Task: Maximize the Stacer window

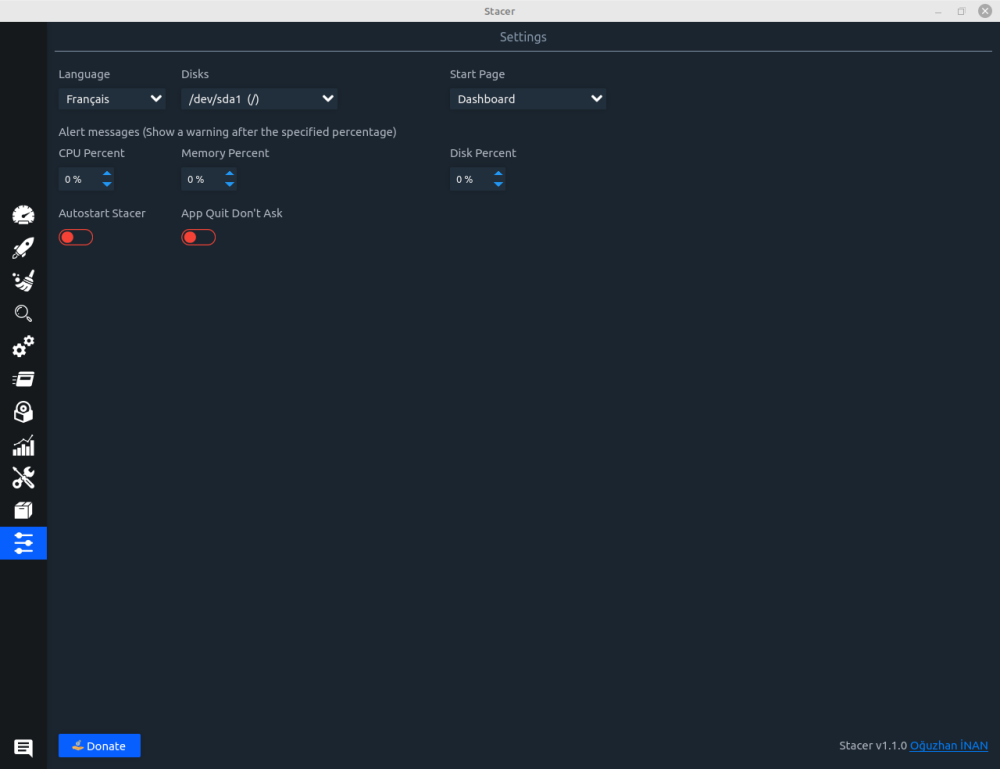Action: pyautogui.click(x=961, y=11)
